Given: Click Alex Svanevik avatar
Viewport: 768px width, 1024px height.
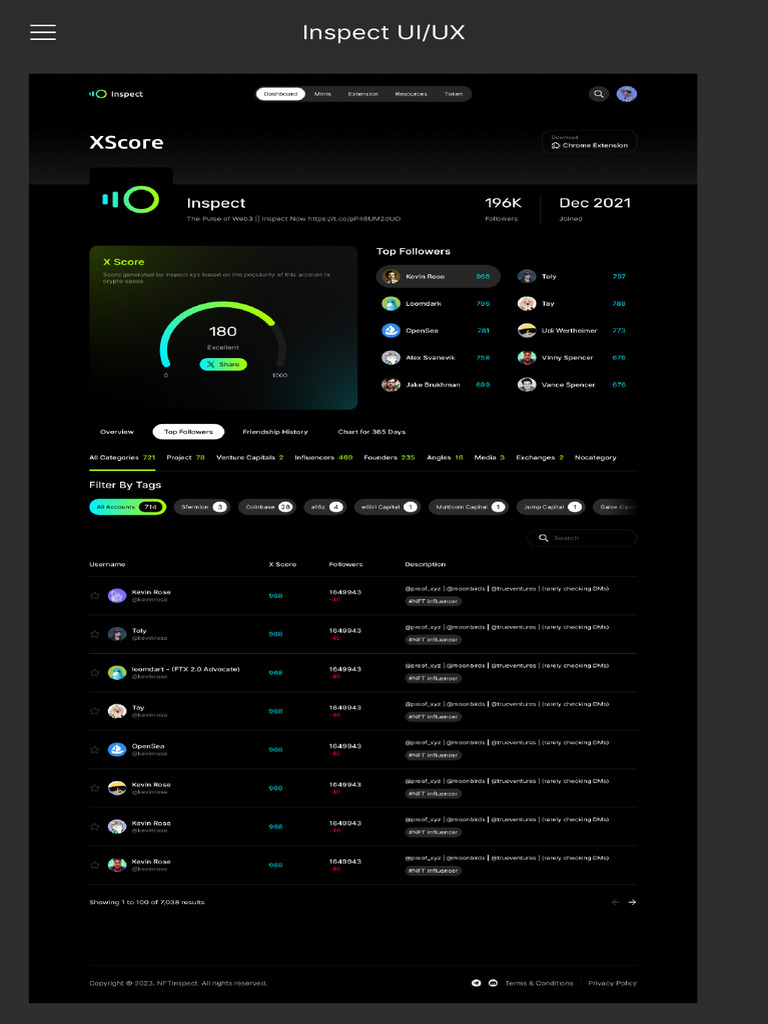Looking at the screenshot, I should pos(391,358).
